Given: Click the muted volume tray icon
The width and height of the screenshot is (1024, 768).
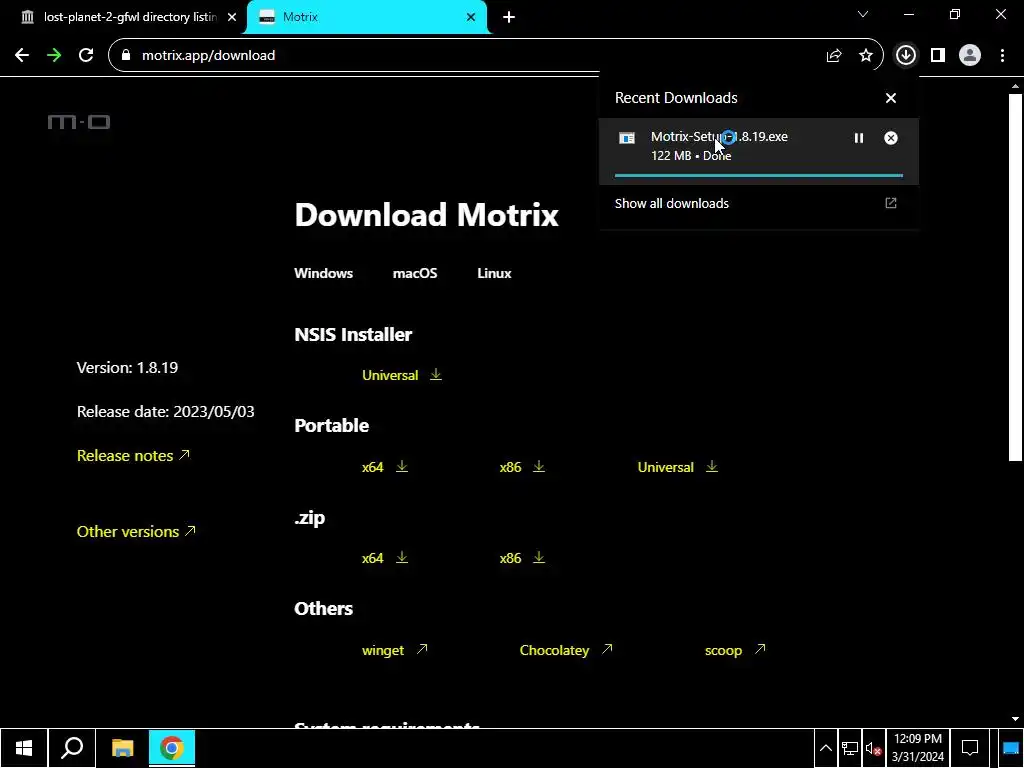Looking at the screenshot, I should [873, 749].
